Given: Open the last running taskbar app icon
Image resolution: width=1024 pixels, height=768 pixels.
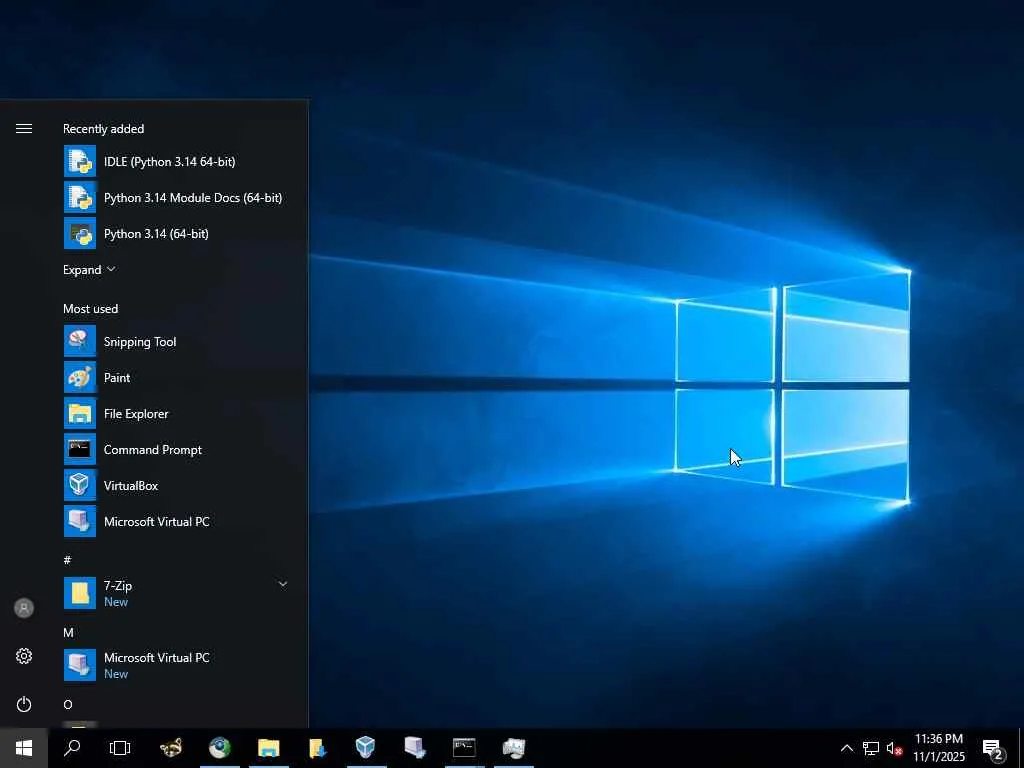Looking at the screenshot, I should tap(513, 748).
